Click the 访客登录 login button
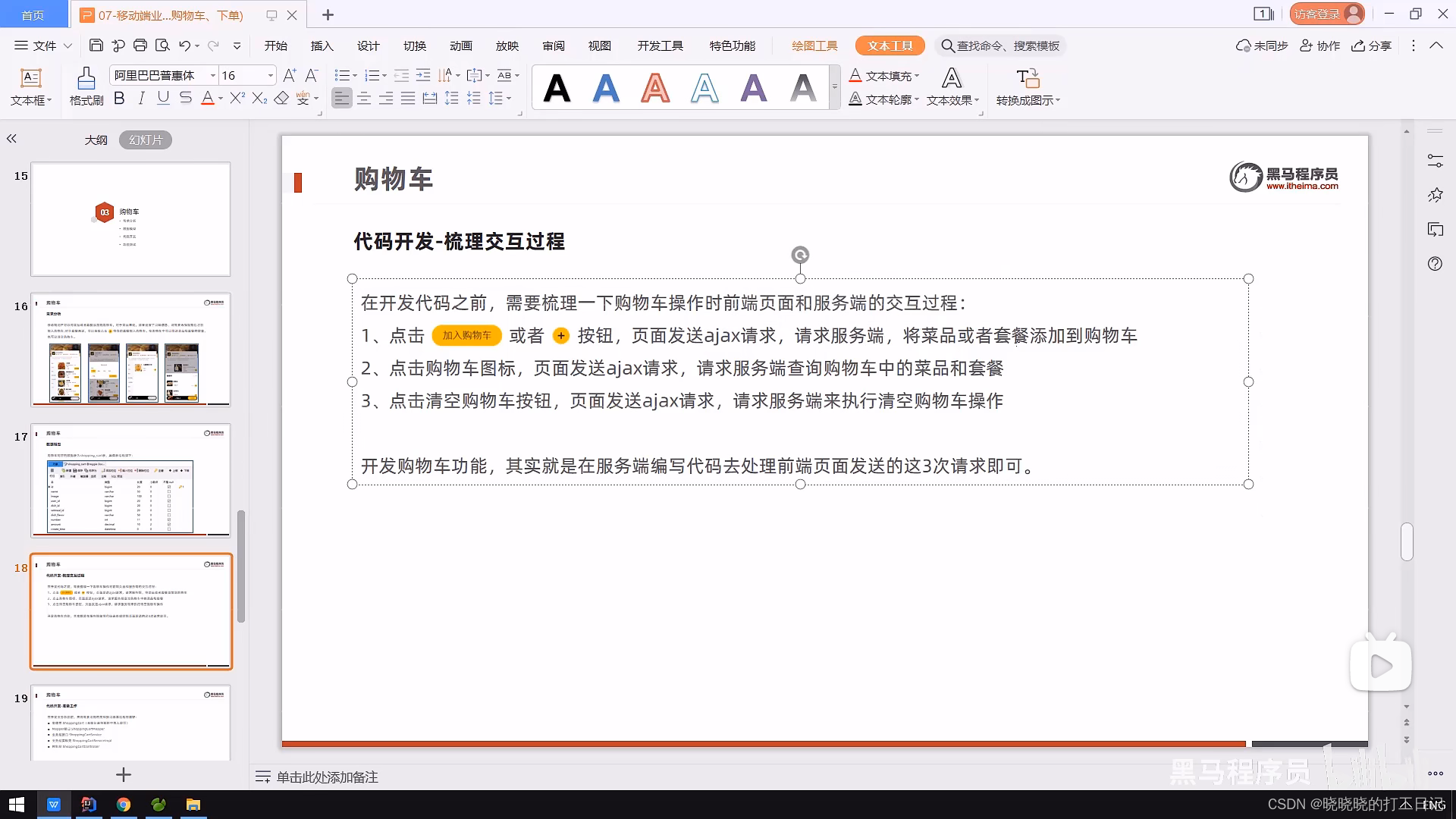 click(1327, 14)
